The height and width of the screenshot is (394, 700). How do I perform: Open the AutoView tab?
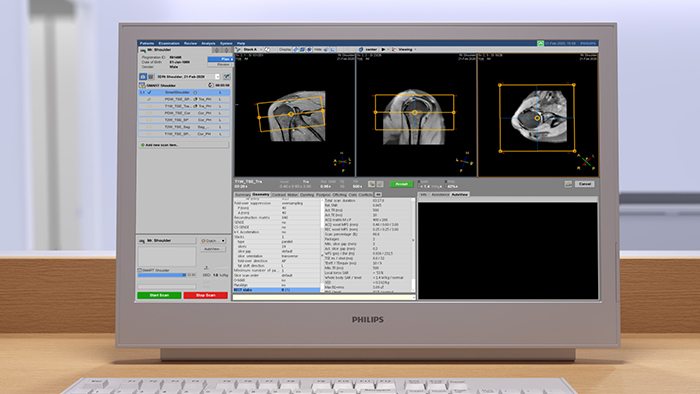click(x=459, y=195)
